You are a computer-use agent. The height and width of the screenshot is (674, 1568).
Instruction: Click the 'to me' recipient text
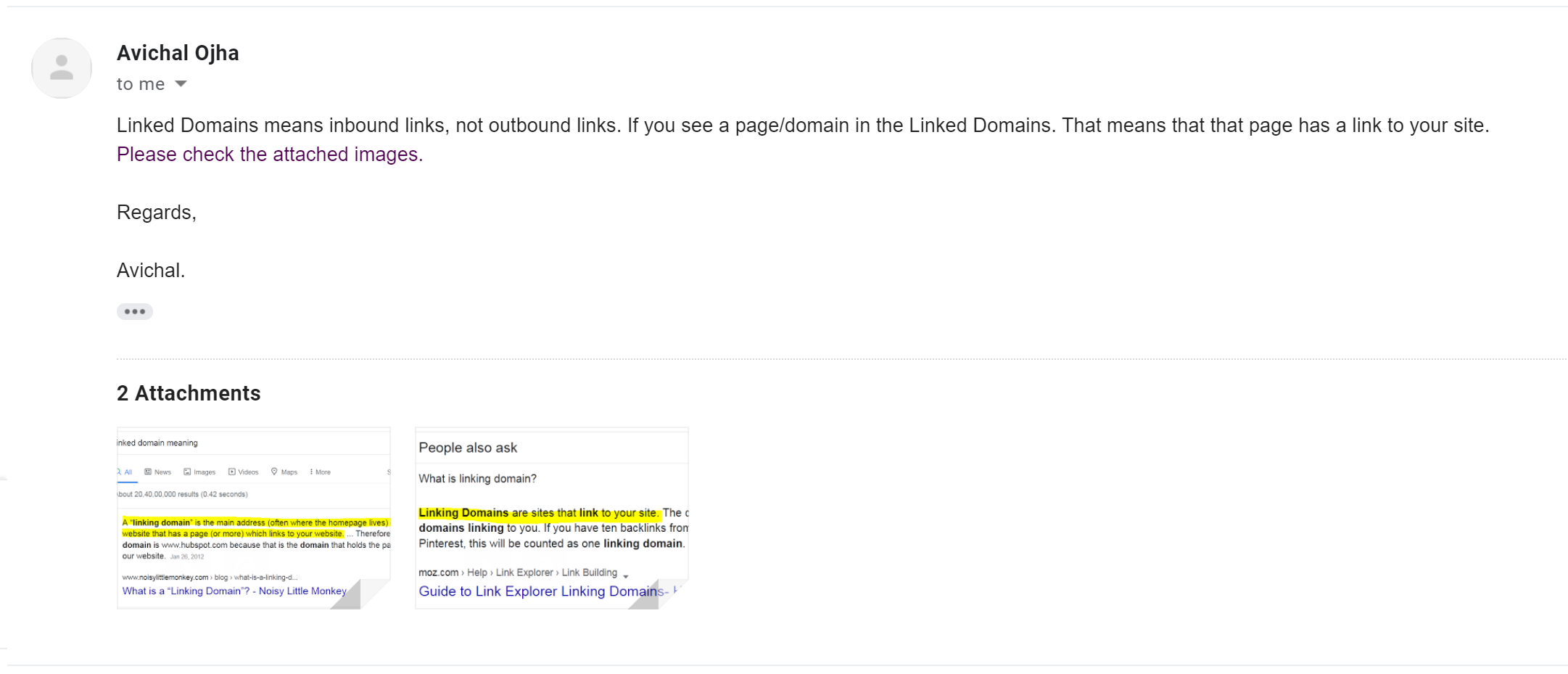click(x=141, y=84)
